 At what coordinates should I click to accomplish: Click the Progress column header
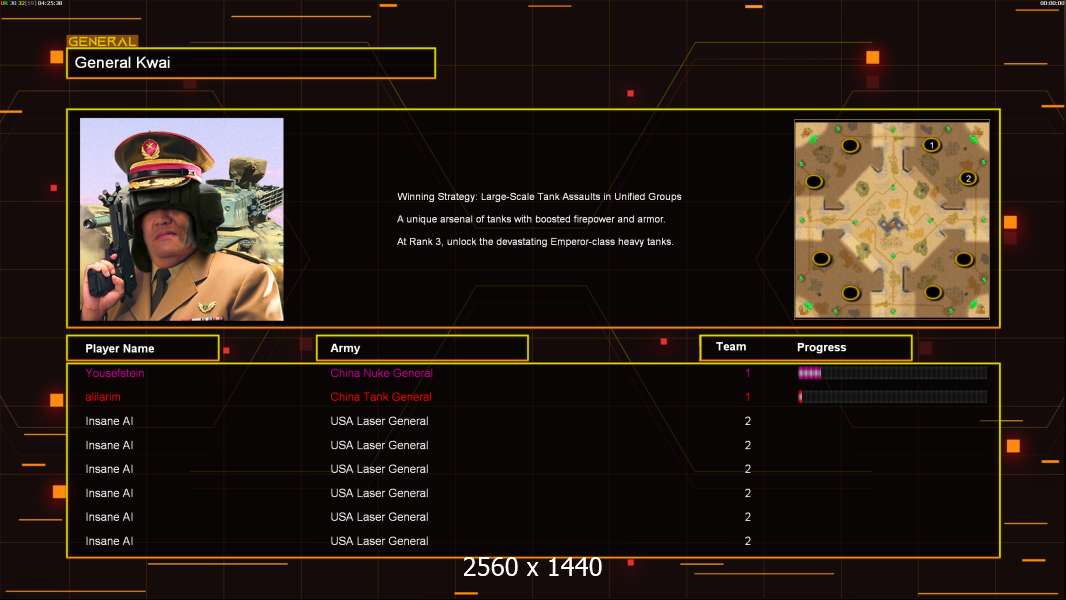(821, 348)
